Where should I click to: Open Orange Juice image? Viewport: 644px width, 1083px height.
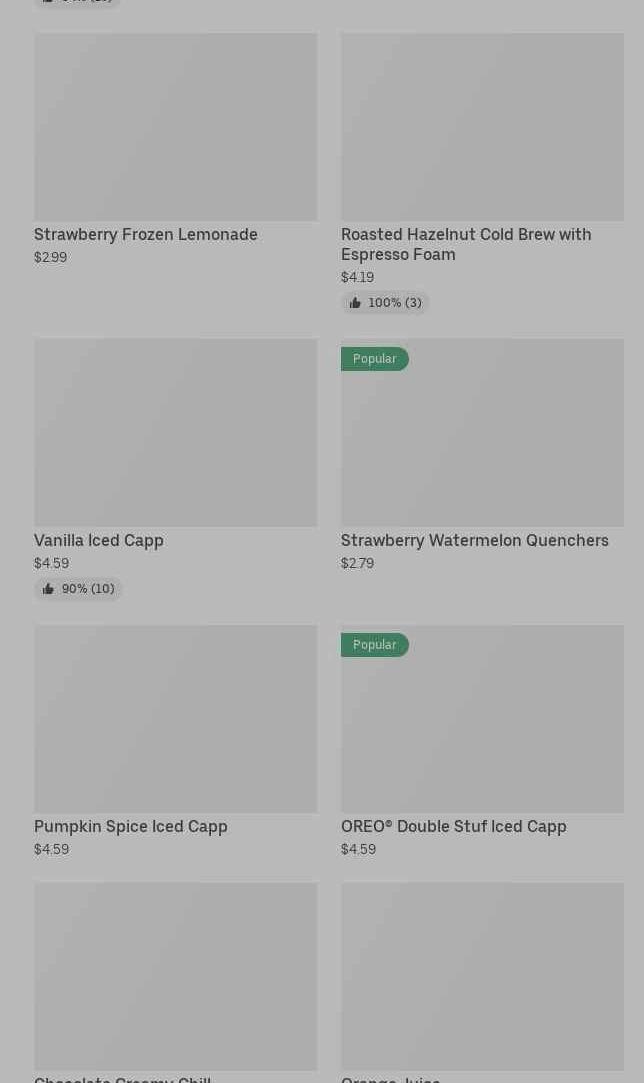pos(482,975)
